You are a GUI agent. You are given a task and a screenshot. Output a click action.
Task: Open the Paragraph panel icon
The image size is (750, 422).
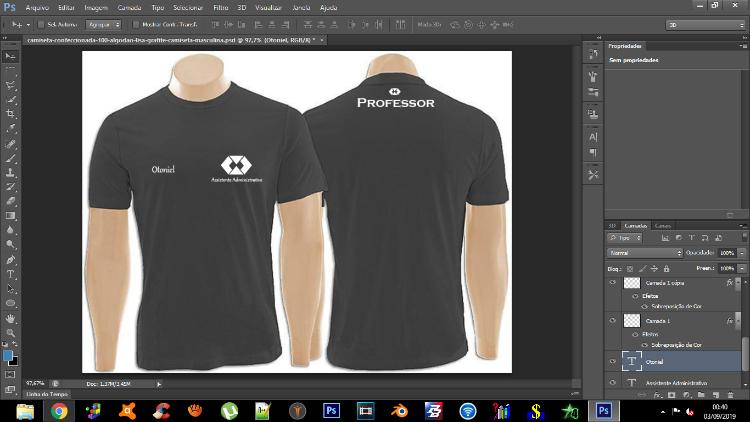click(x=593, y=153)
